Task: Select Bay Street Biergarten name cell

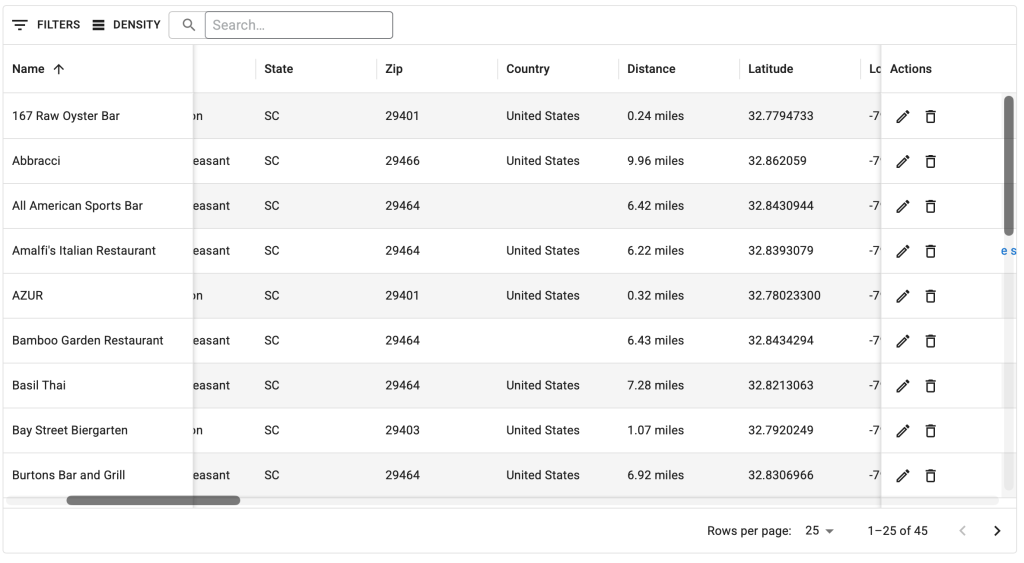Action: pos(98,430)
